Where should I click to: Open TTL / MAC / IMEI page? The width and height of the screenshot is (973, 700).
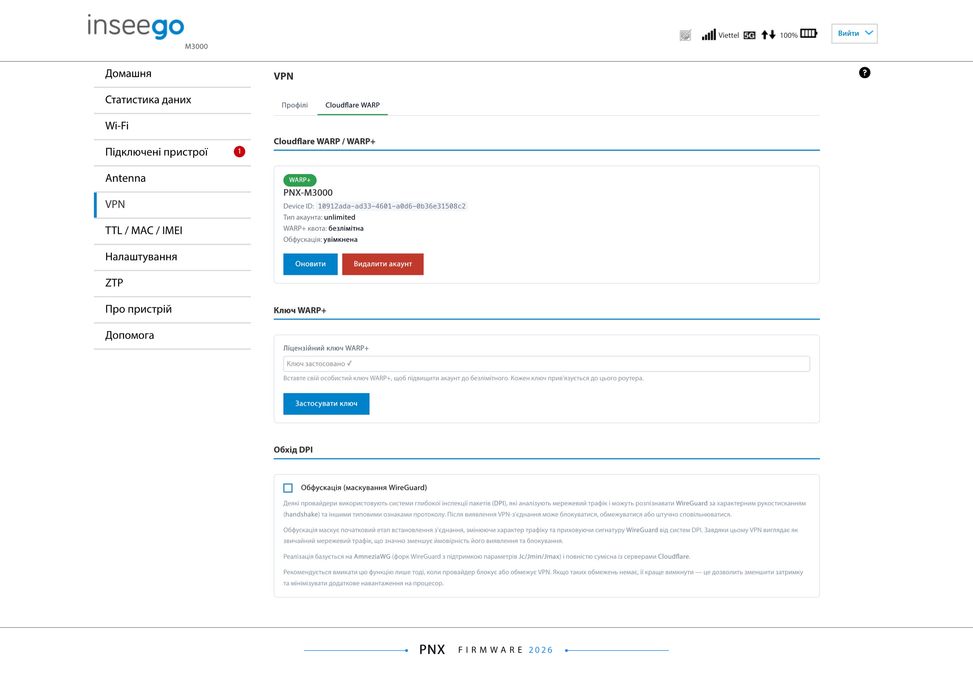tap(173, 230)
